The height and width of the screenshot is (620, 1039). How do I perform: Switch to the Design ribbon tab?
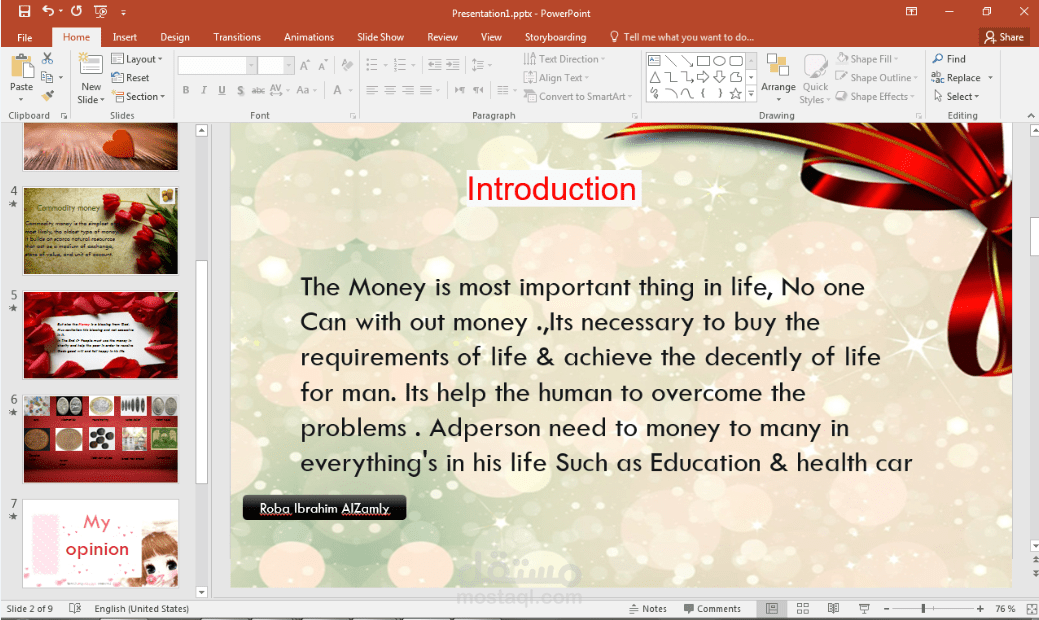[175, 37]
